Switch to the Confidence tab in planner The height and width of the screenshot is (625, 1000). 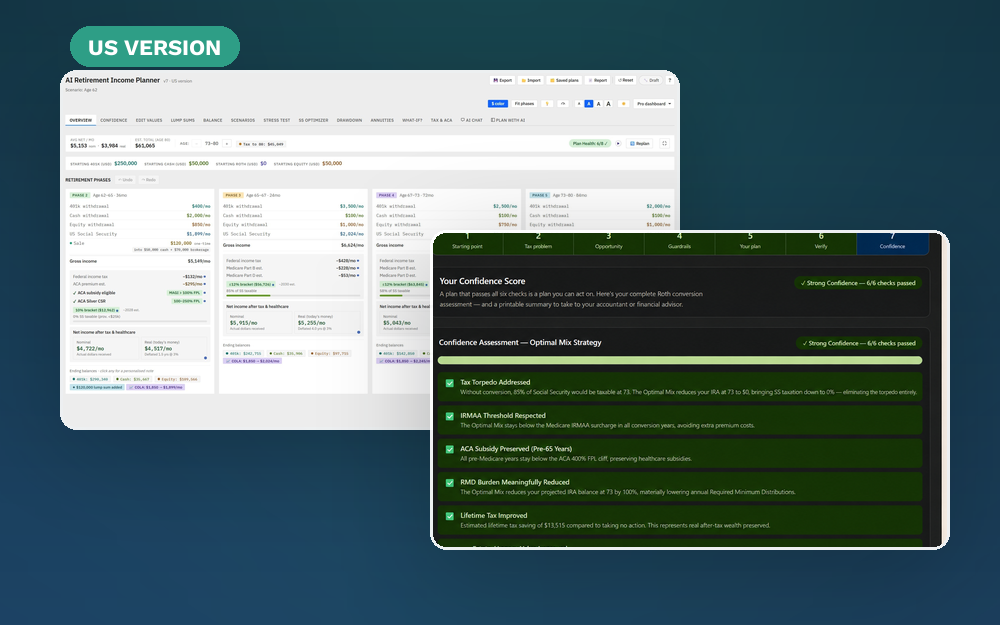point(114,120)
